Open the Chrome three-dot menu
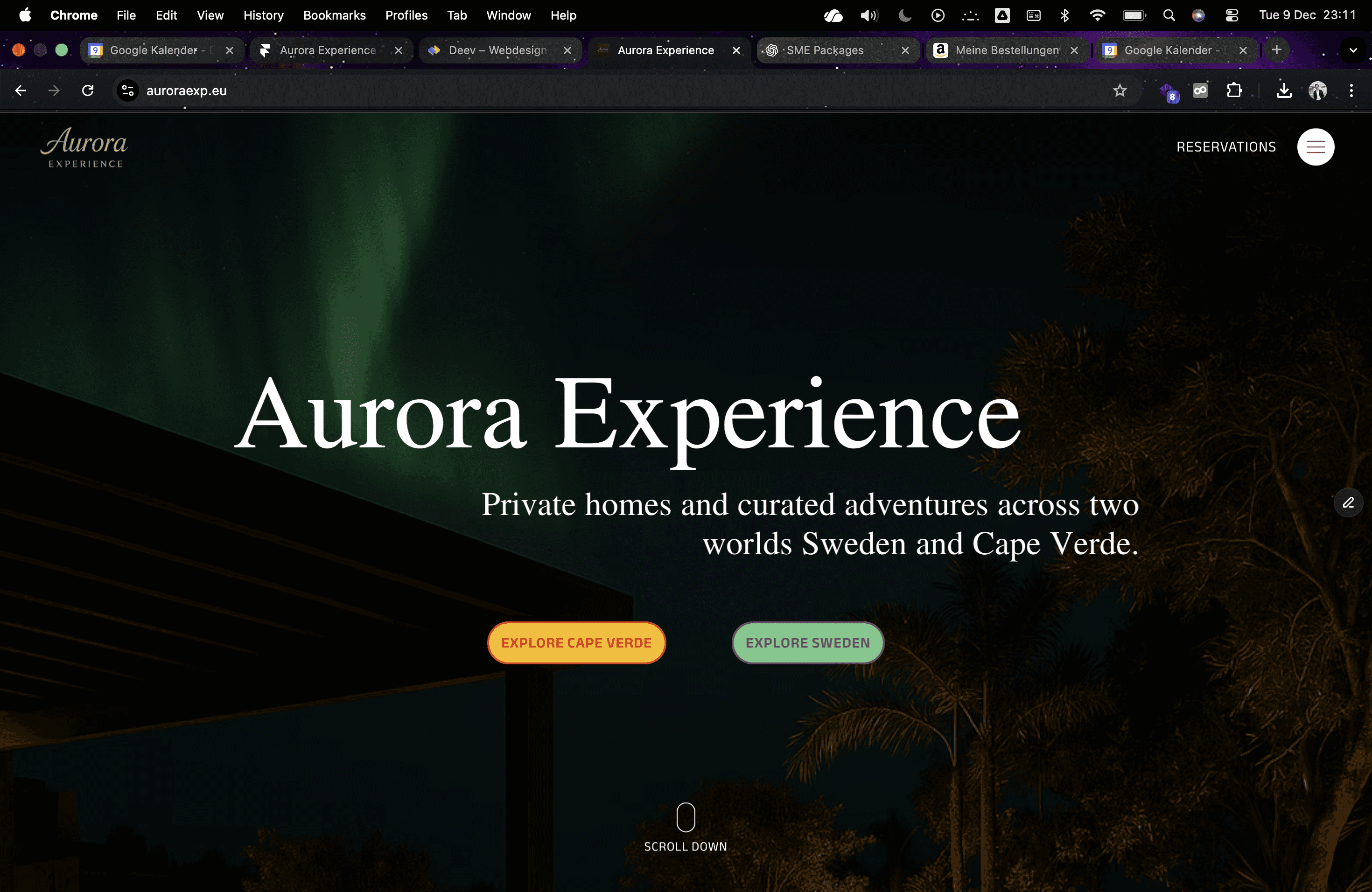 click(x=1351, y=91)
